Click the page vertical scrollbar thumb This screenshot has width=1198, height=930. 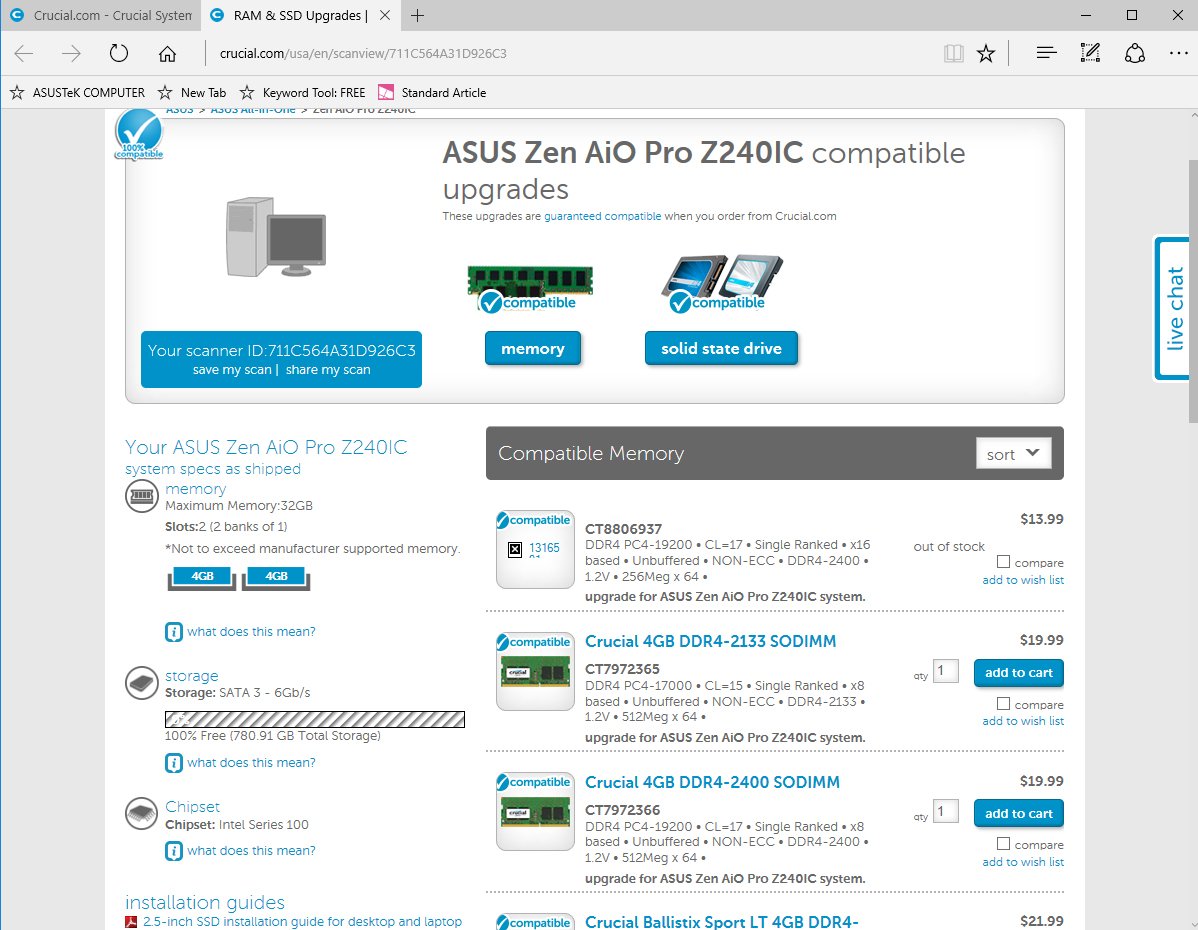[x=1193, y=291]
